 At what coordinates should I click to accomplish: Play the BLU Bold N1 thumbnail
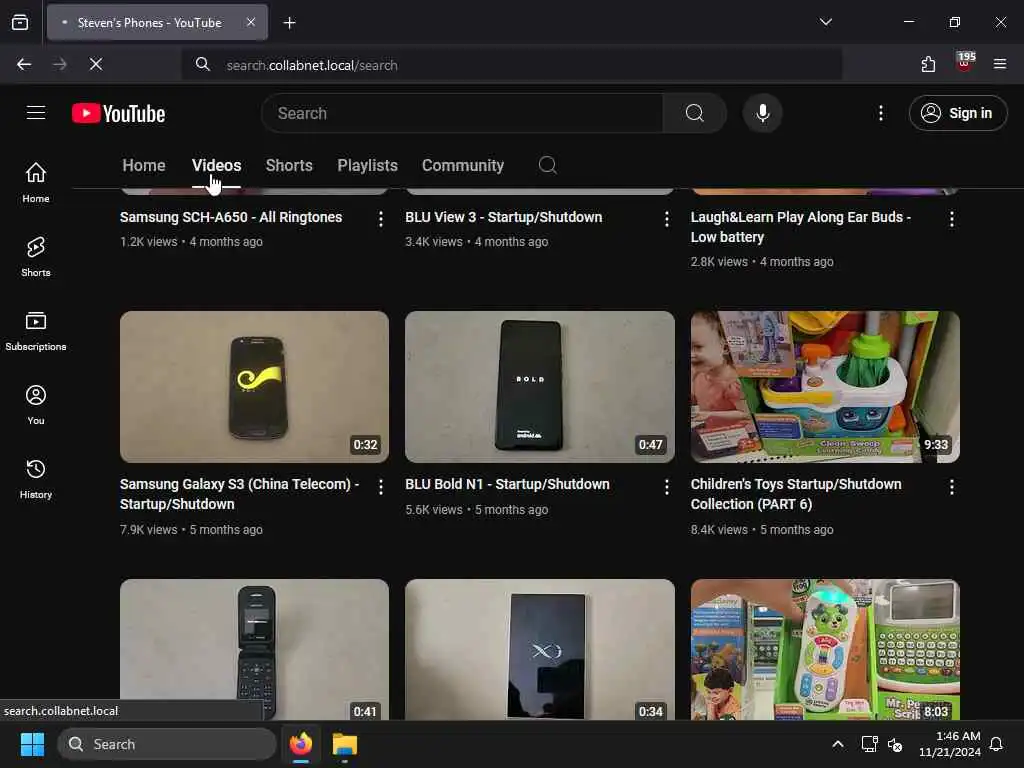coord(539,387)
